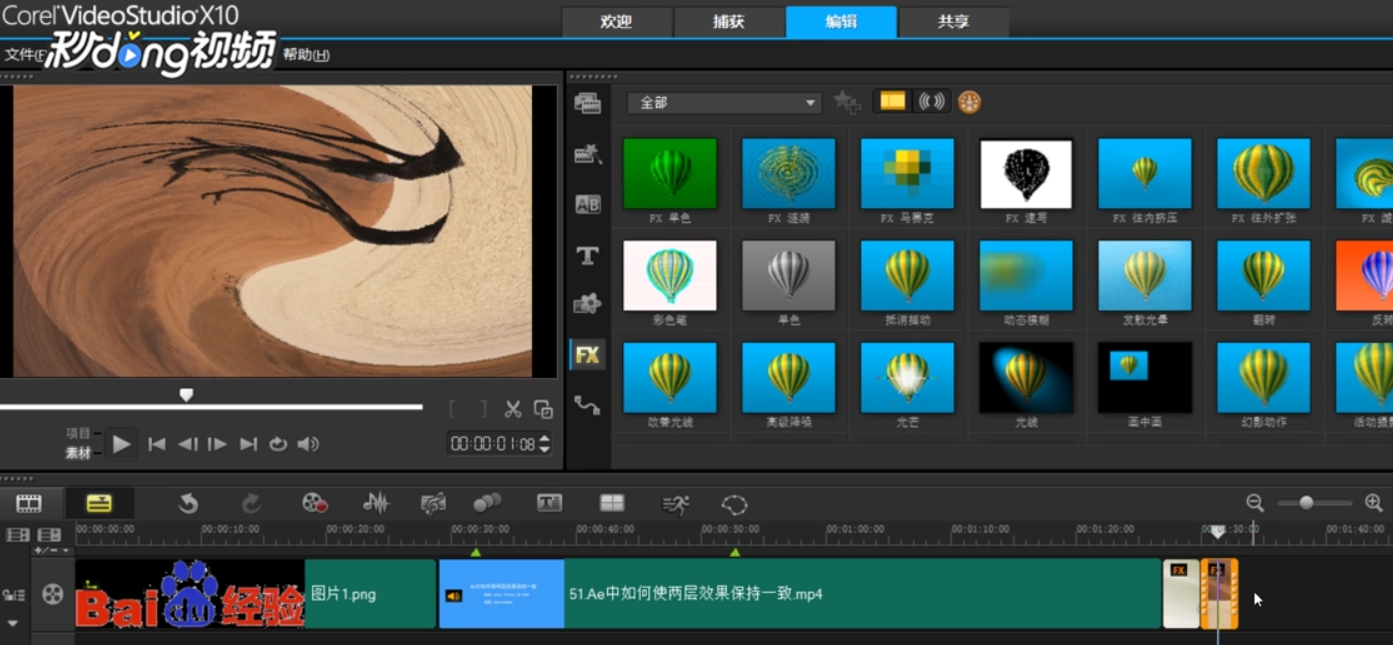The width and height of the screenshot is (1393, 645).
Task: Open the Path/motion panel icon
Action: click(x=588, y=404)
